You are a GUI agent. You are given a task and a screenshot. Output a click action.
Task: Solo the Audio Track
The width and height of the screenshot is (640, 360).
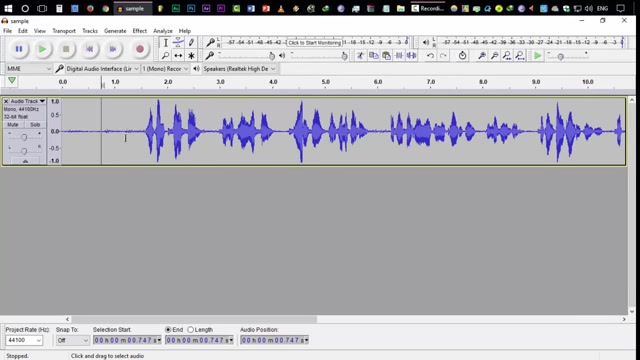pos(35,124)
